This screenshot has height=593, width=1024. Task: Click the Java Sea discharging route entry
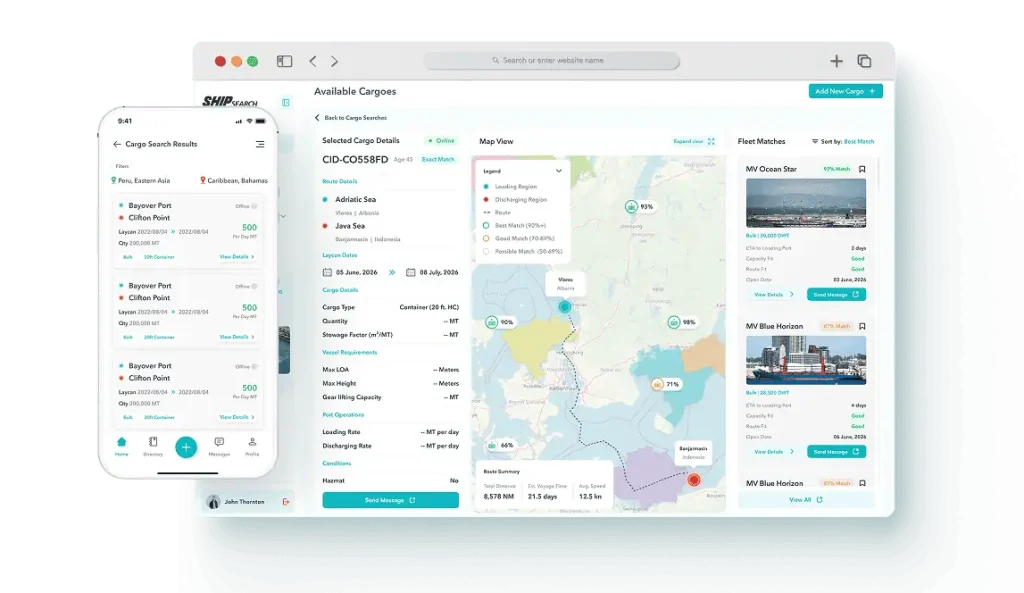(x=349, y=226)
